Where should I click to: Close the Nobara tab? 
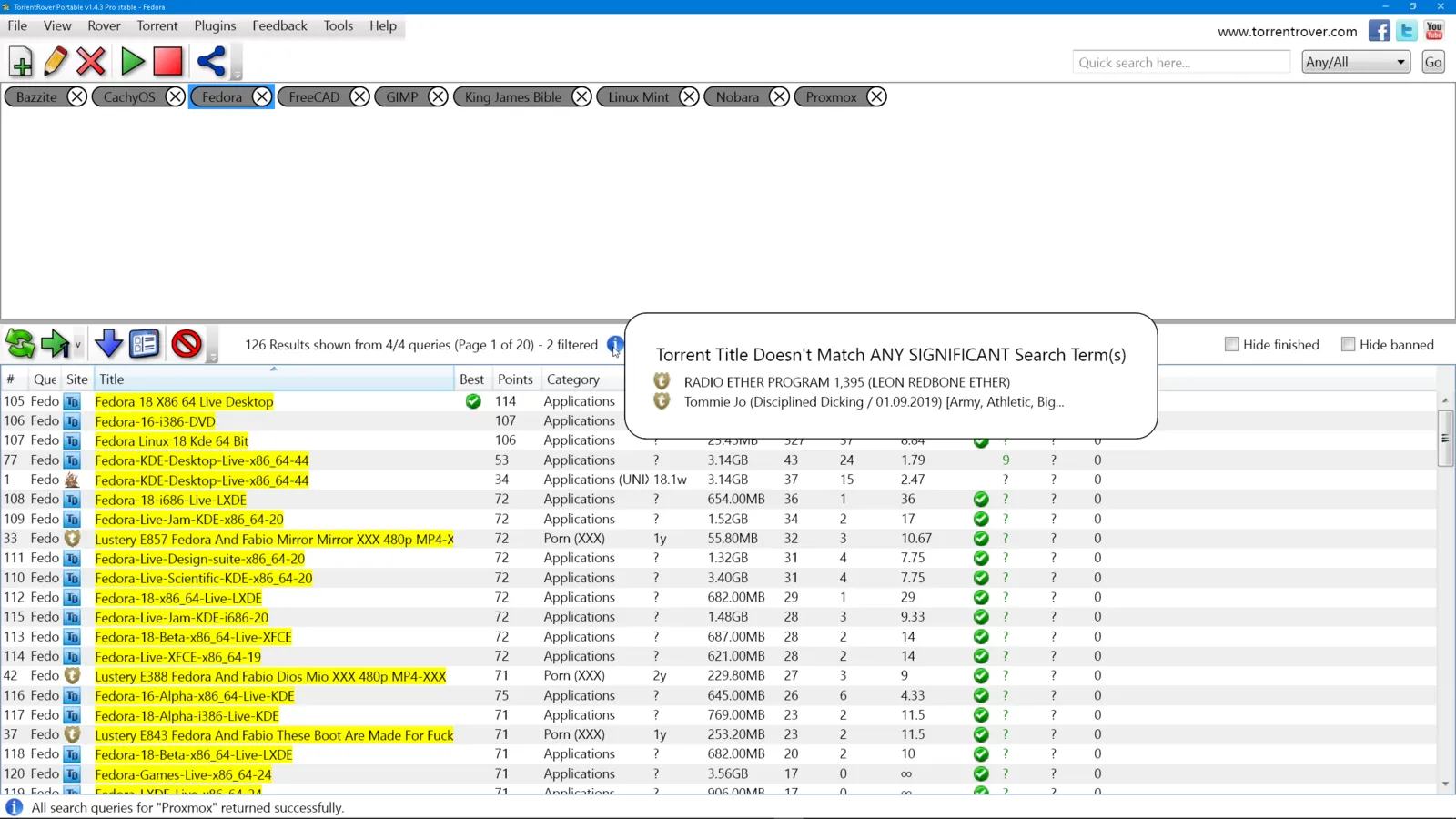tap(779, 96)
